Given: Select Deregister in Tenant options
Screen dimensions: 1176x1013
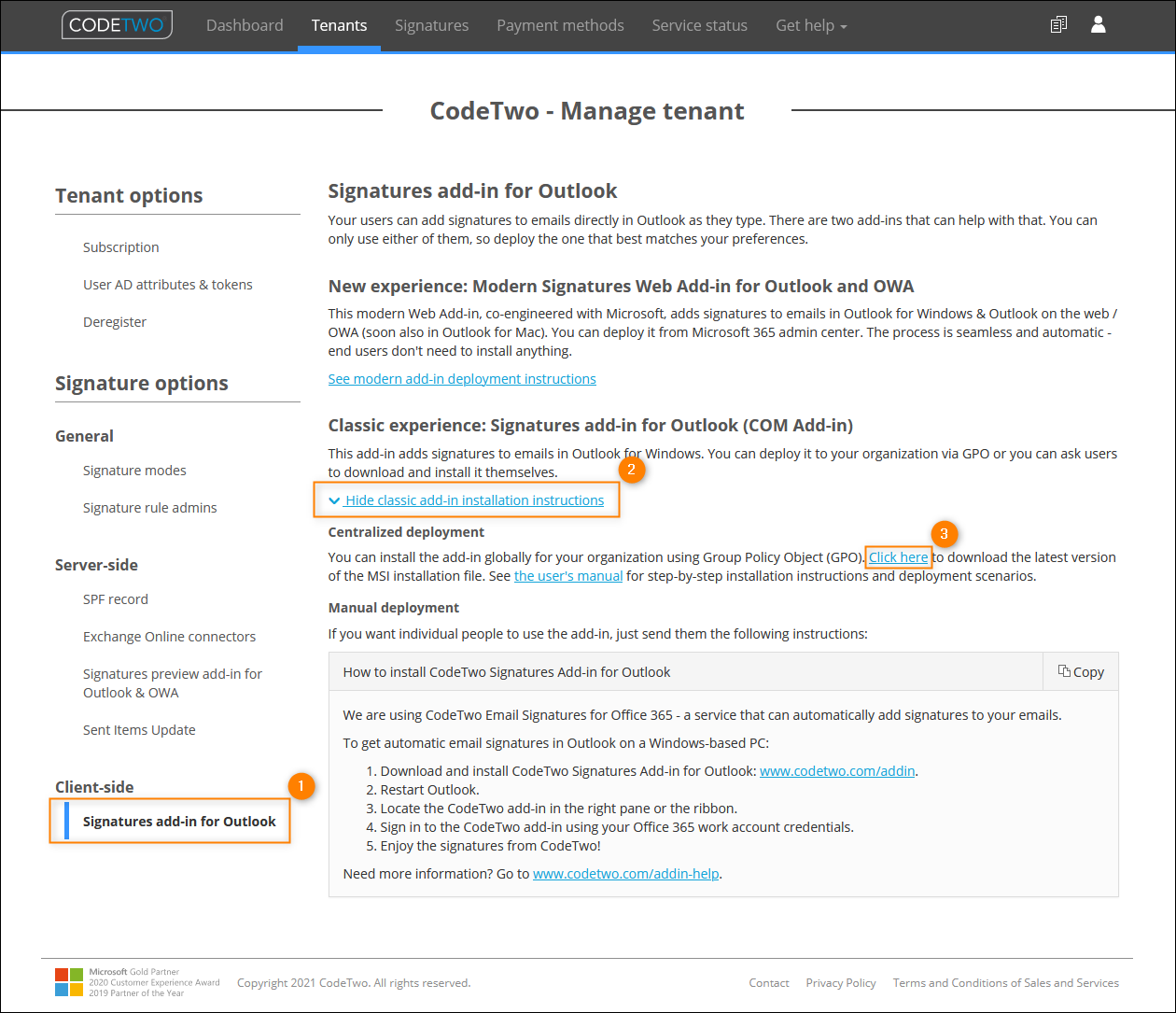Looking at the screenshot, I should point(115,322).
